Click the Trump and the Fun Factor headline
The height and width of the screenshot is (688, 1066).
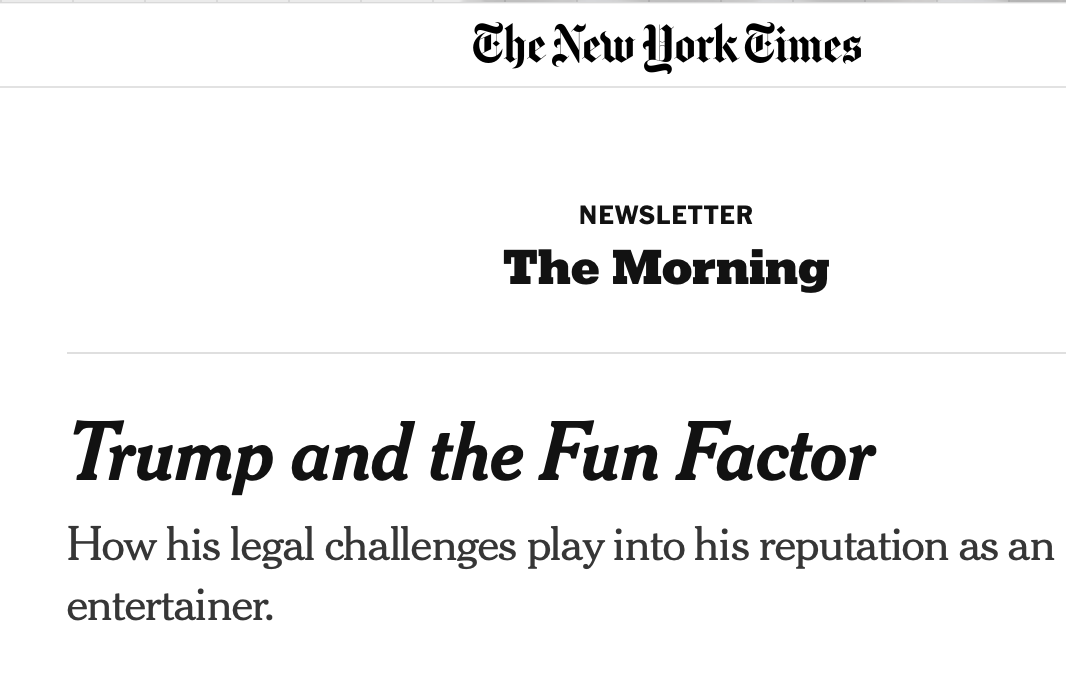tap(473, 454)
